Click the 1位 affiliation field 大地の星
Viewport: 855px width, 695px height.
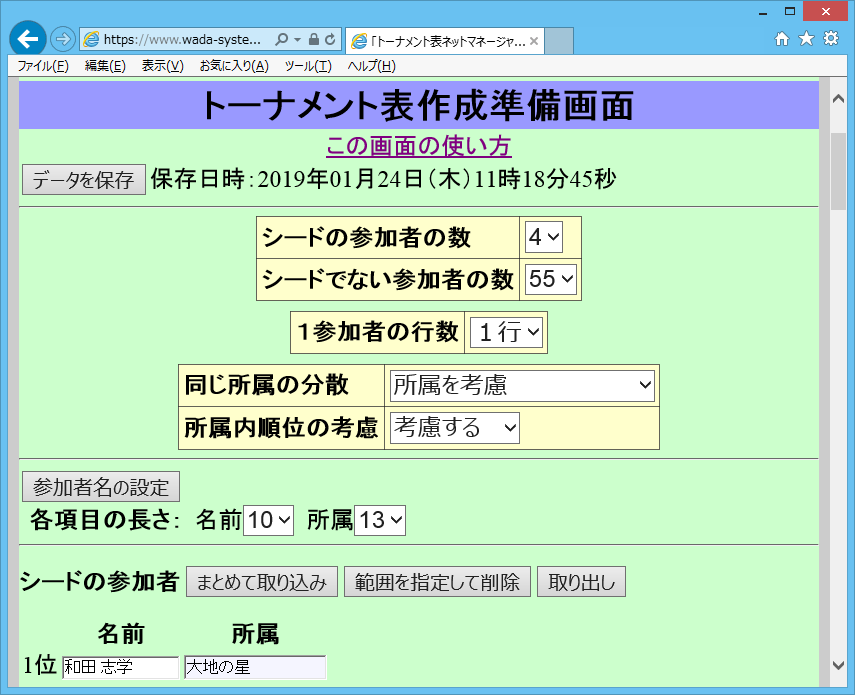click(255, 667)
